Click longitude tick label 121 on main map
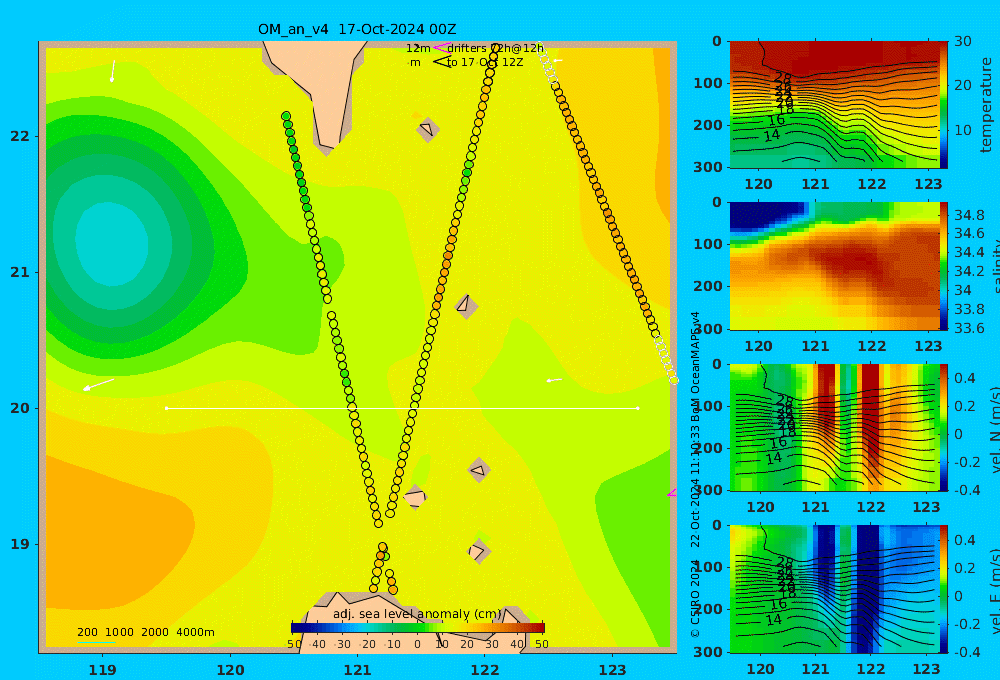The width and height of the screenshot is (1000, 680). (x=358, y=670)
